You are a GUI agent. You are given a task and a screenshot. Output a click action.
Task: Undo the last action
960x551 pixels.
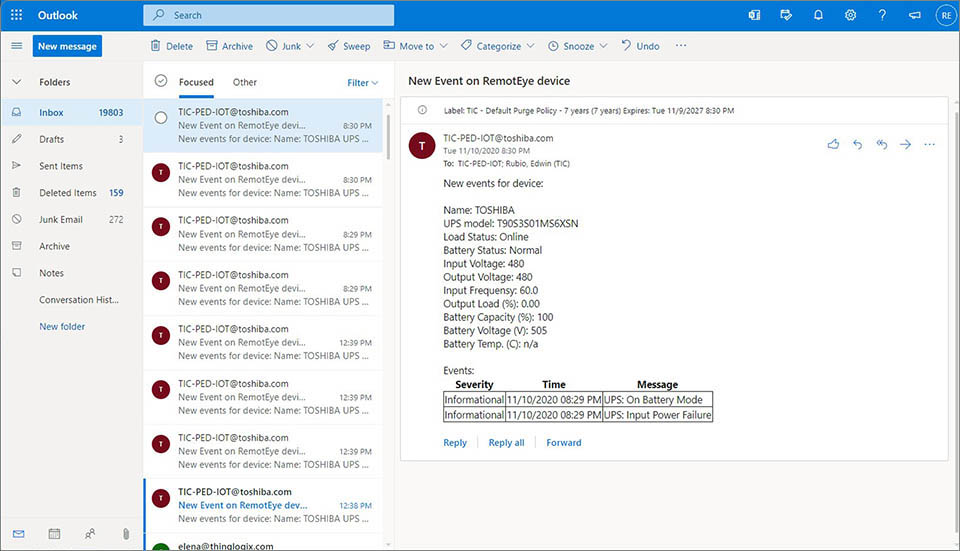640,46
